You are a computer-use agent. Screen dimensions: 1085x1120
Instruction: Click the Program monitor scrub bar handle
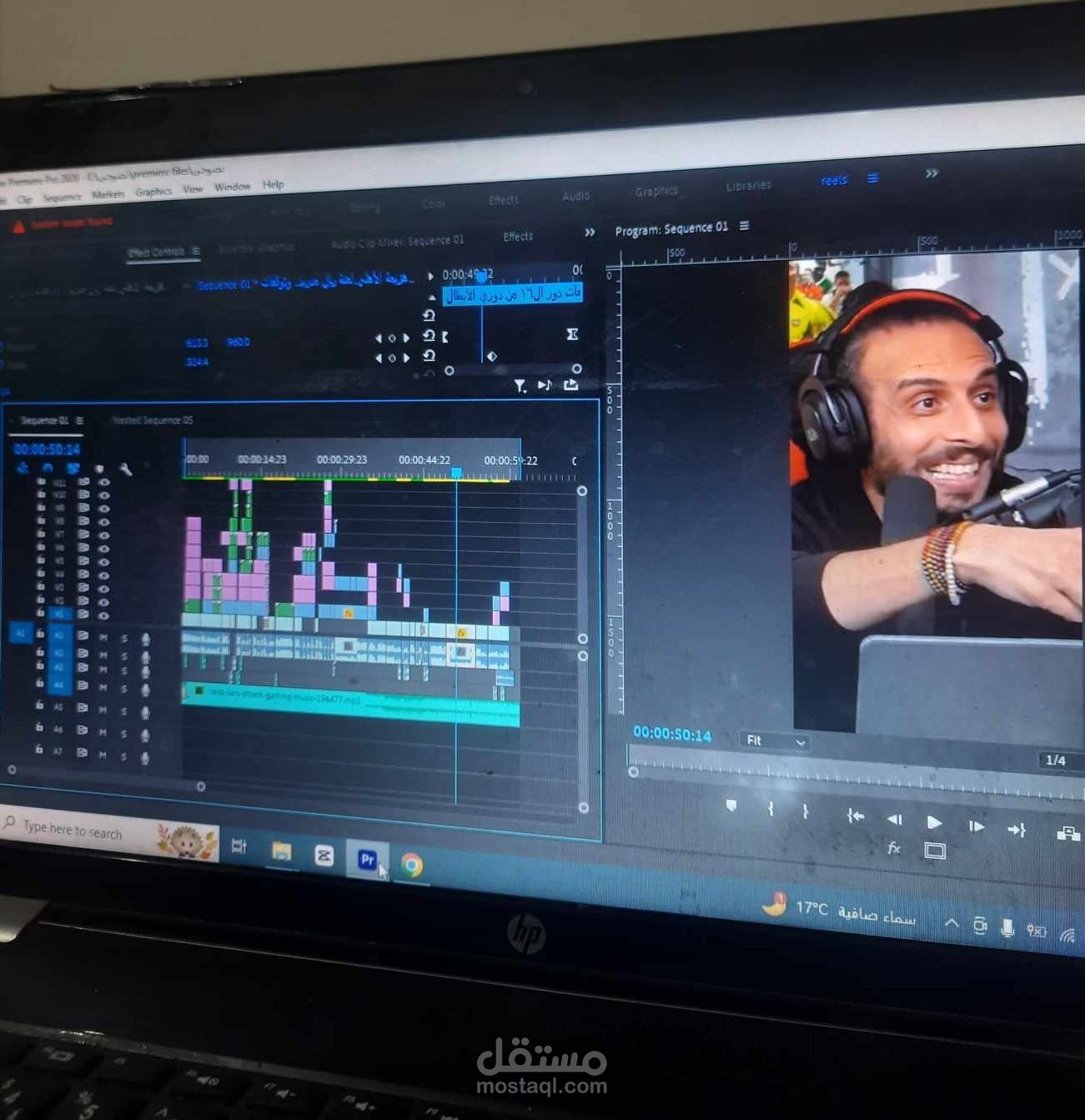pos(633,772)
